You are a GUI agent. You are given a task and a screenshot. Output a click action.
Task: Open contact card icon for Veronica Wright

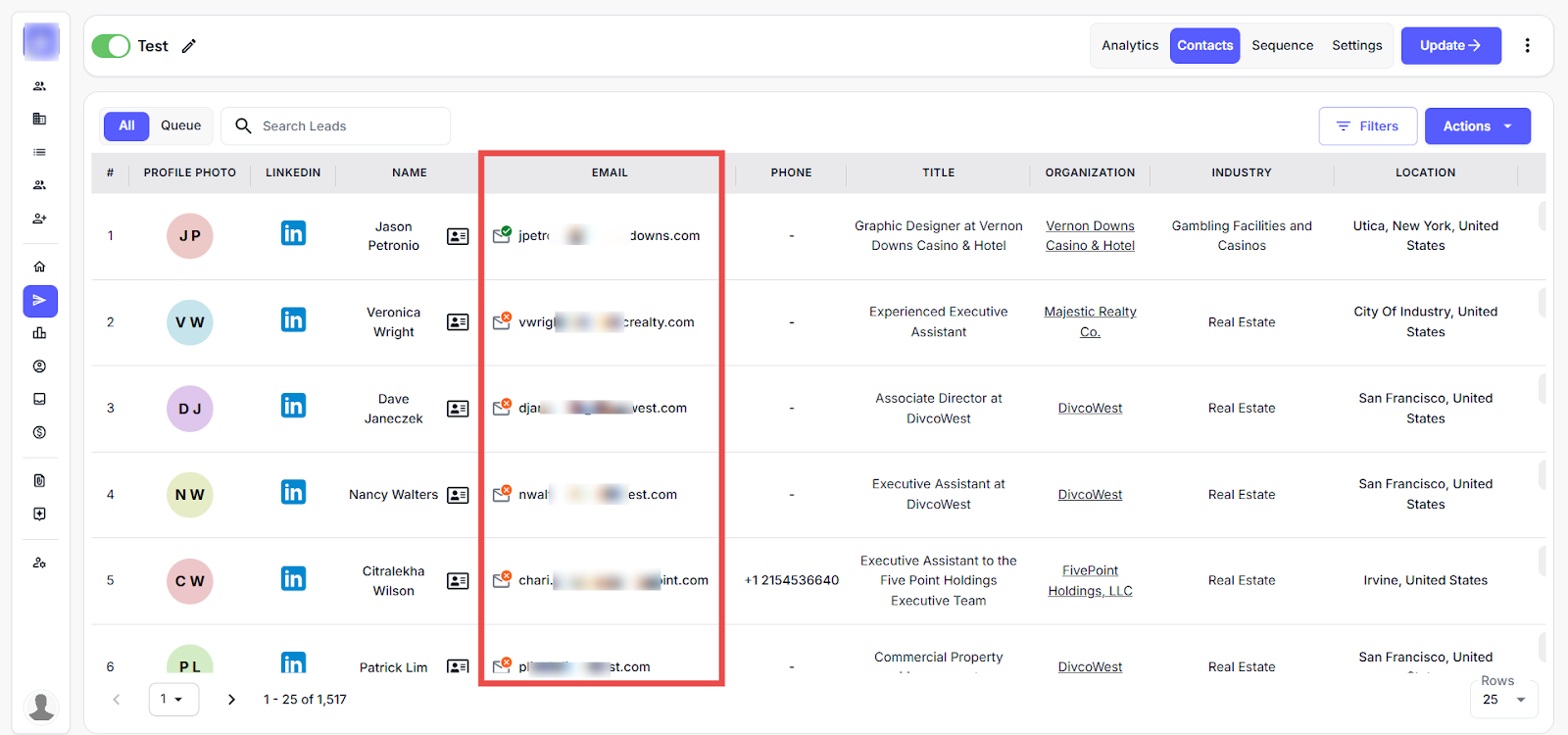tap(458, 322)
